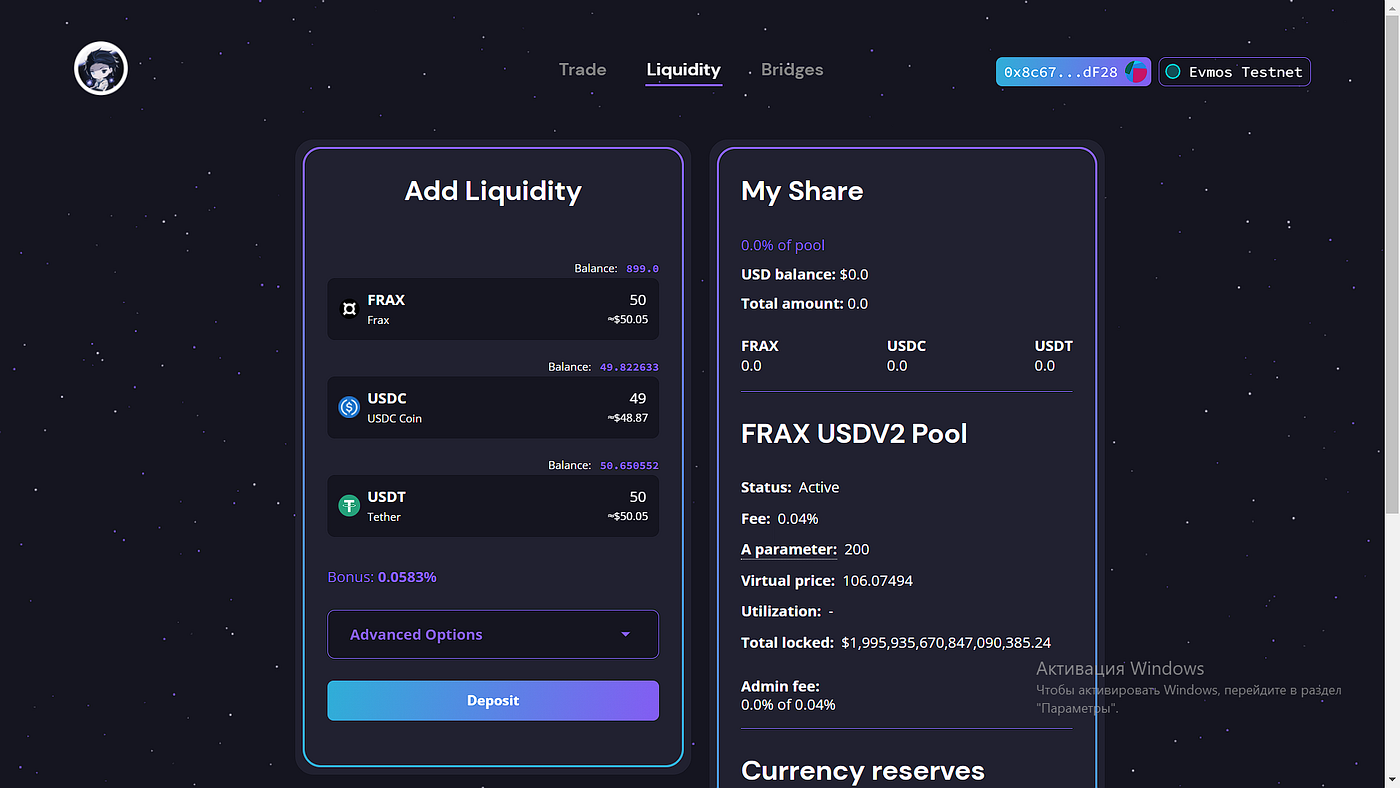Viewport: 1400px width, 788px height.
Task: Click the Currency reserves heading
Action: pos(863,770)
